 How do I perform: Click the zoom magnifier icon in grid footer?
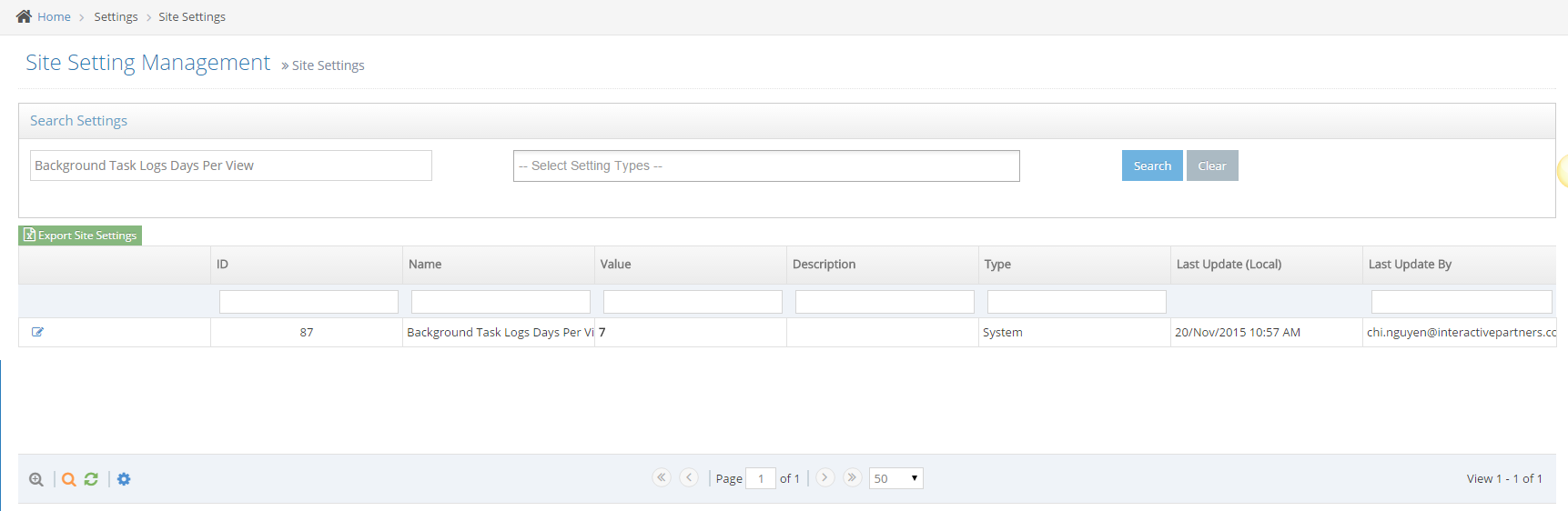[36, 479]
